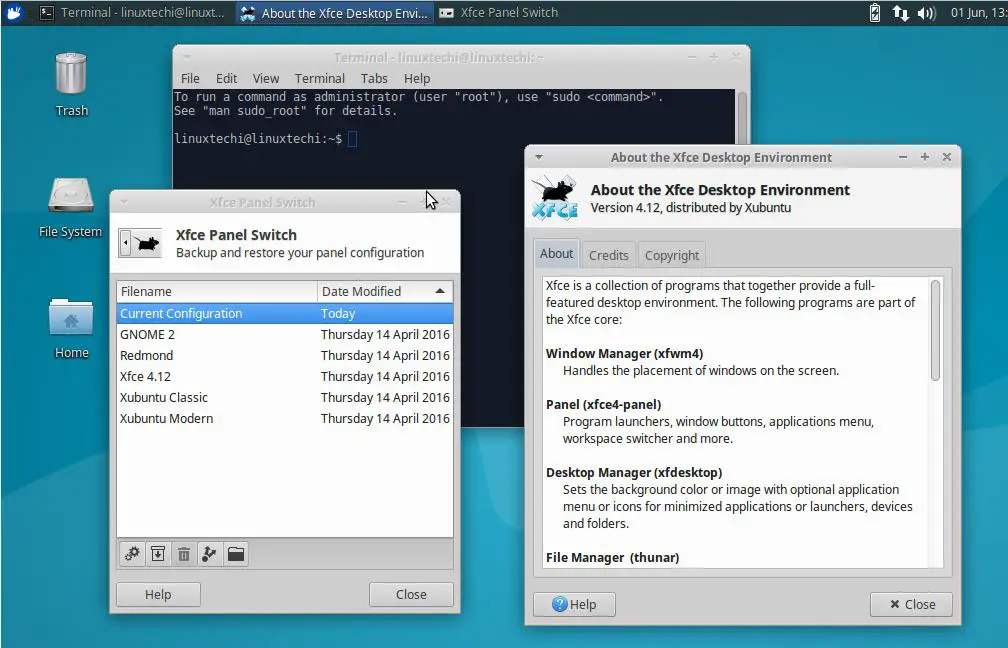Click the Desktop Manager (xfdesktop) heading
Viewport: 1008px width, 648px height.
pyautogui.click(x=634, y=472)
